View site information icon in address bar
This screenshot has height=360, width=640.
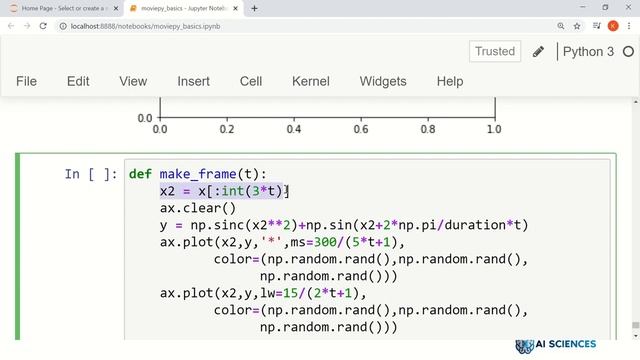[x=63, y=26]
